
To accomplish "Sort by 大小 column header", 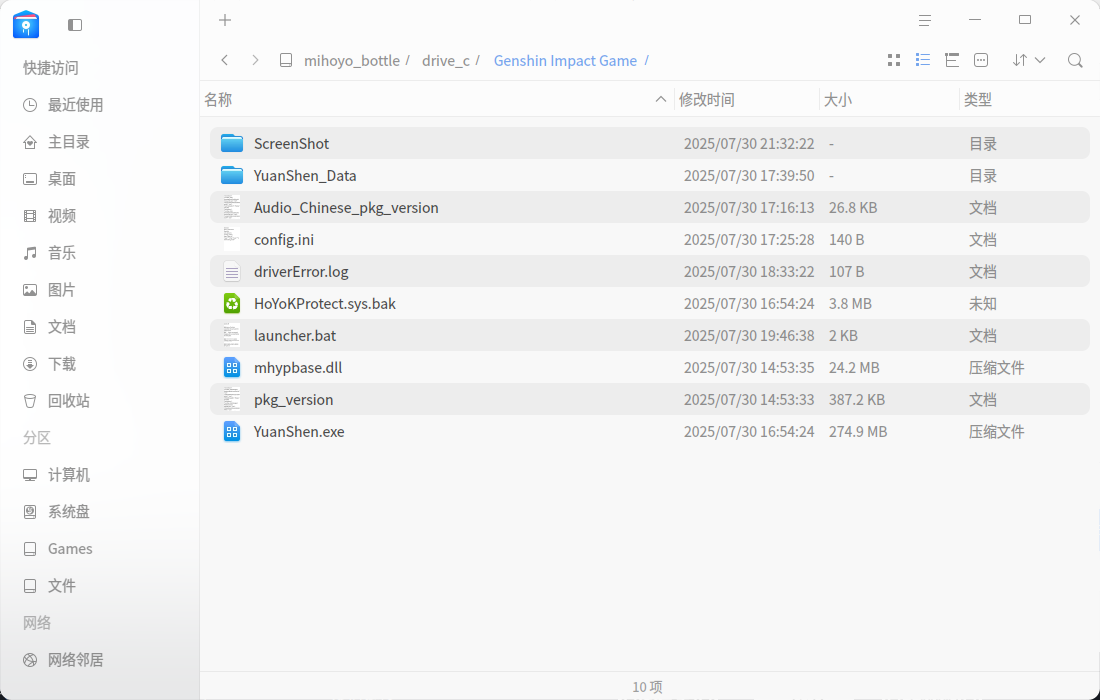I will (838, 100).
